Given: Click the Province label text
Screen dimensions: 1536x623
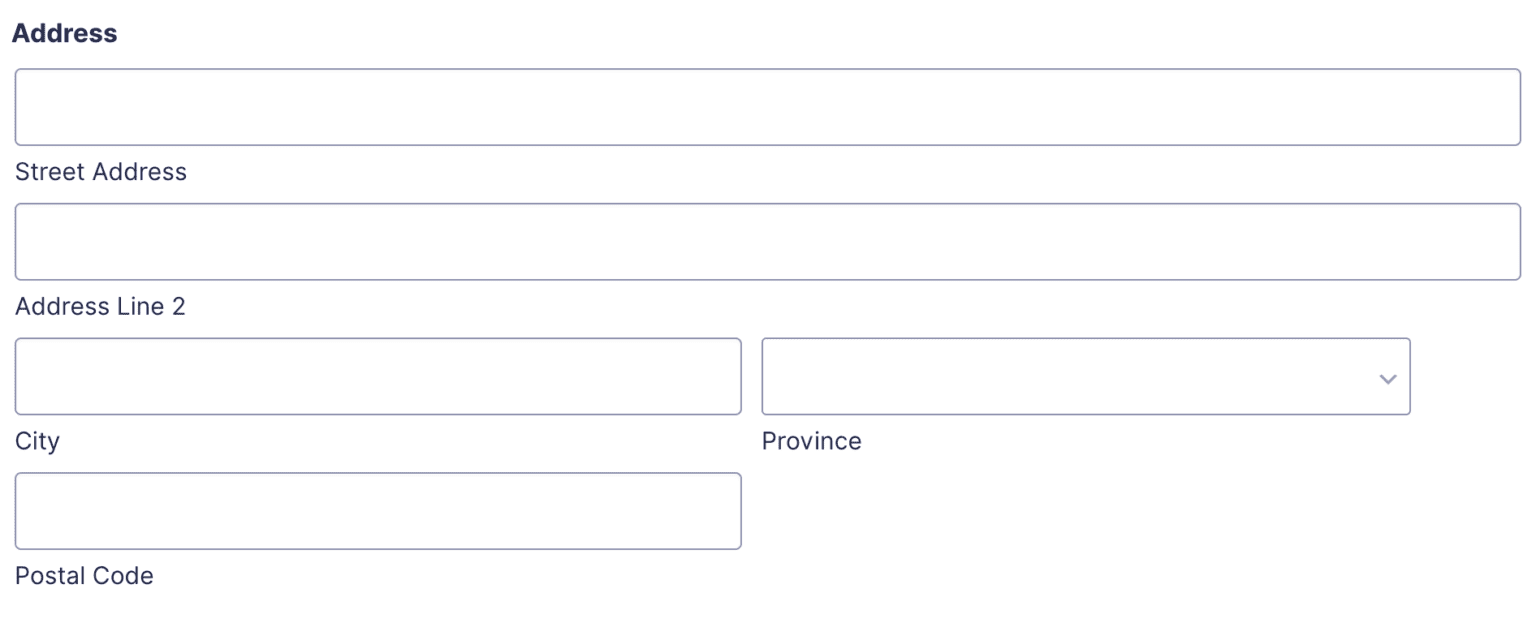Looking at the screenshot, I should (812, 441).
